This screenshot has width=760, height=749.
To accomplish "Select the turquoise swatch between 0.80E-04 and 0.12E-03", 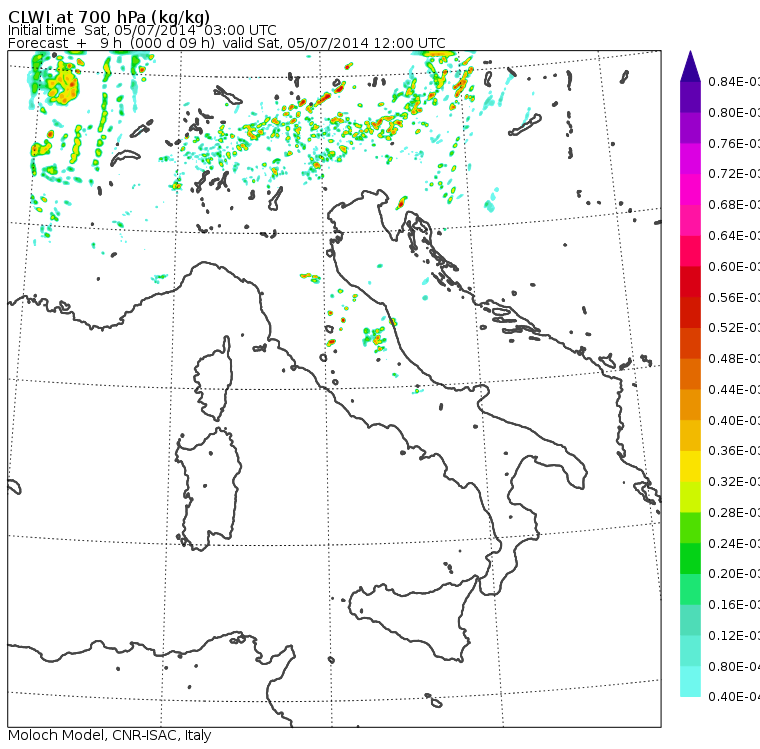I will click(x=690, y=651).
